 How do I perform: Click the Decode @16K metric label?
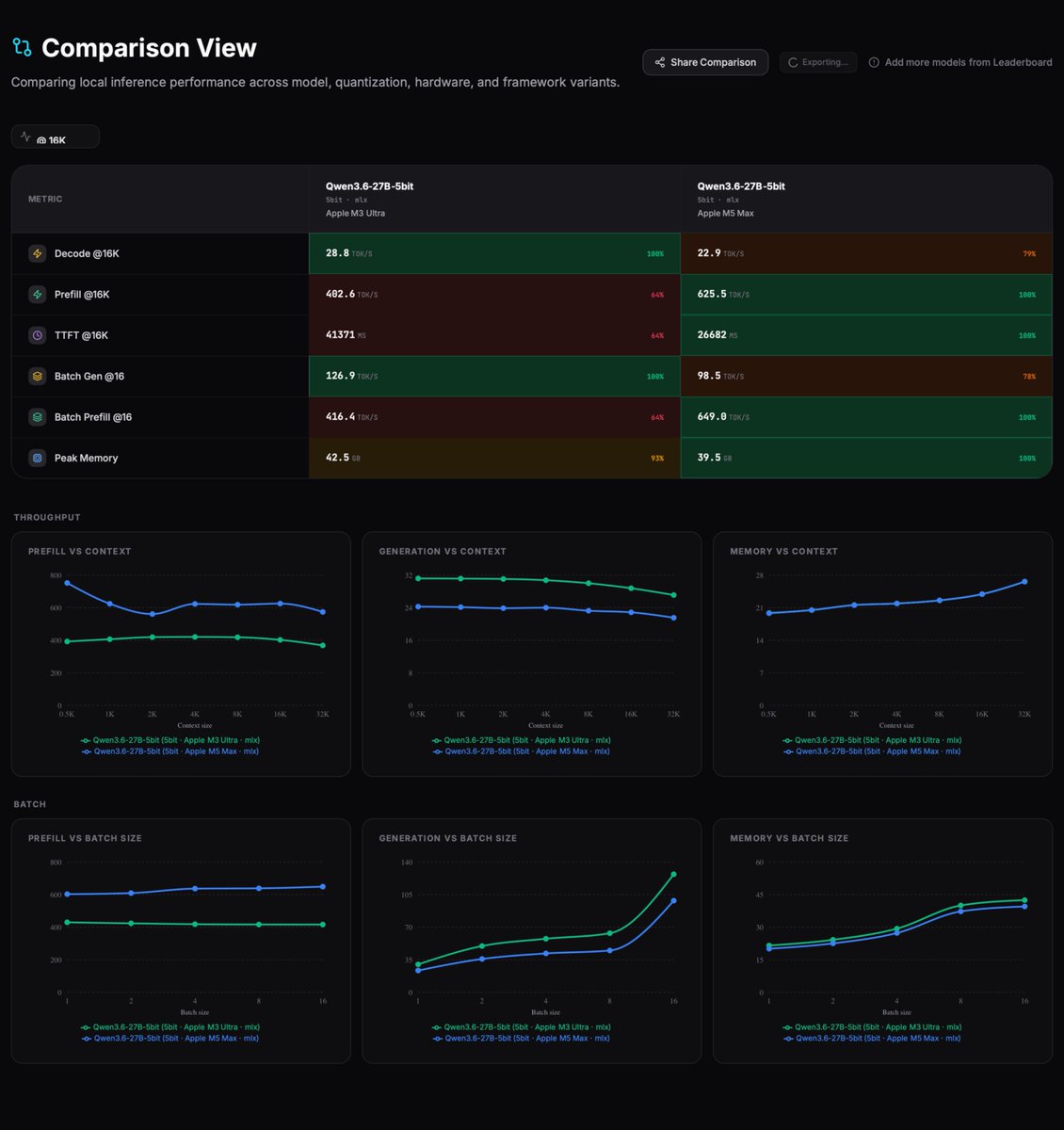pos(87,254)
